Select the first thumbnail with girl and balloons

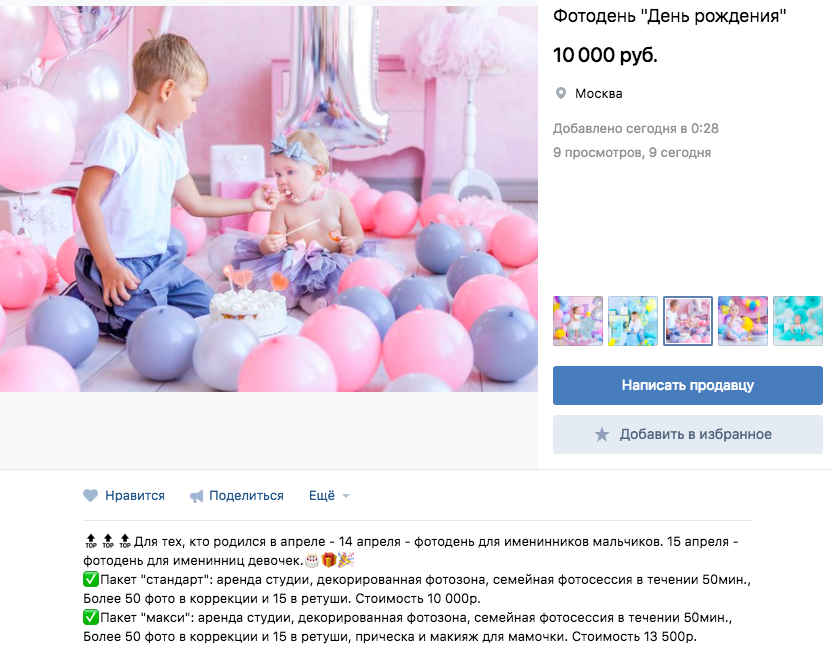click(x=578, y=321)
